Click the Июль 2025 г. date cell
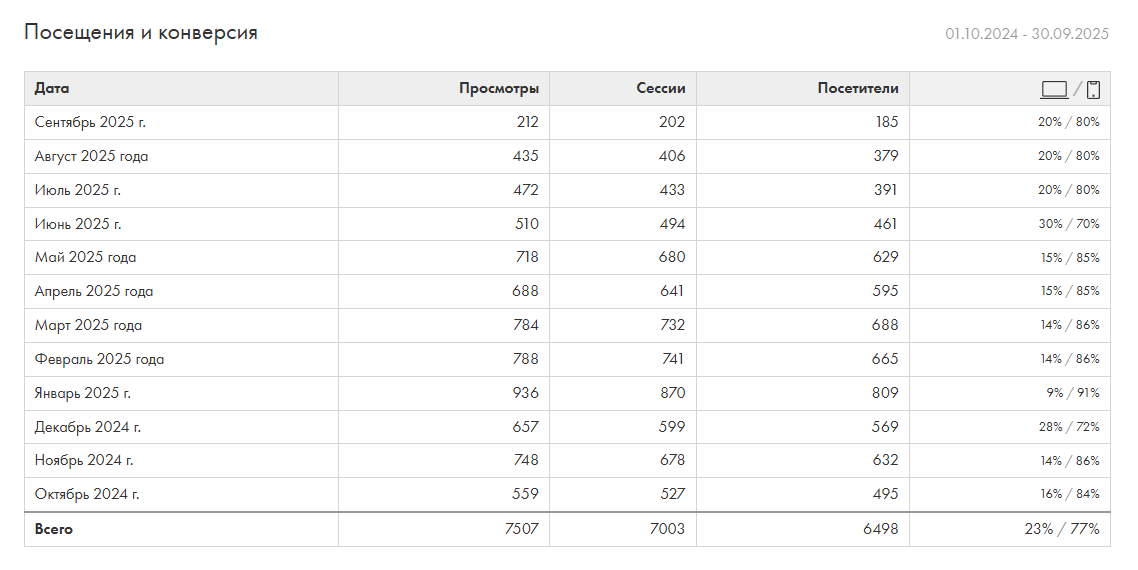The height and width of the screenshot is (570, 1138). pyautogui.click(x=78, y=190)
